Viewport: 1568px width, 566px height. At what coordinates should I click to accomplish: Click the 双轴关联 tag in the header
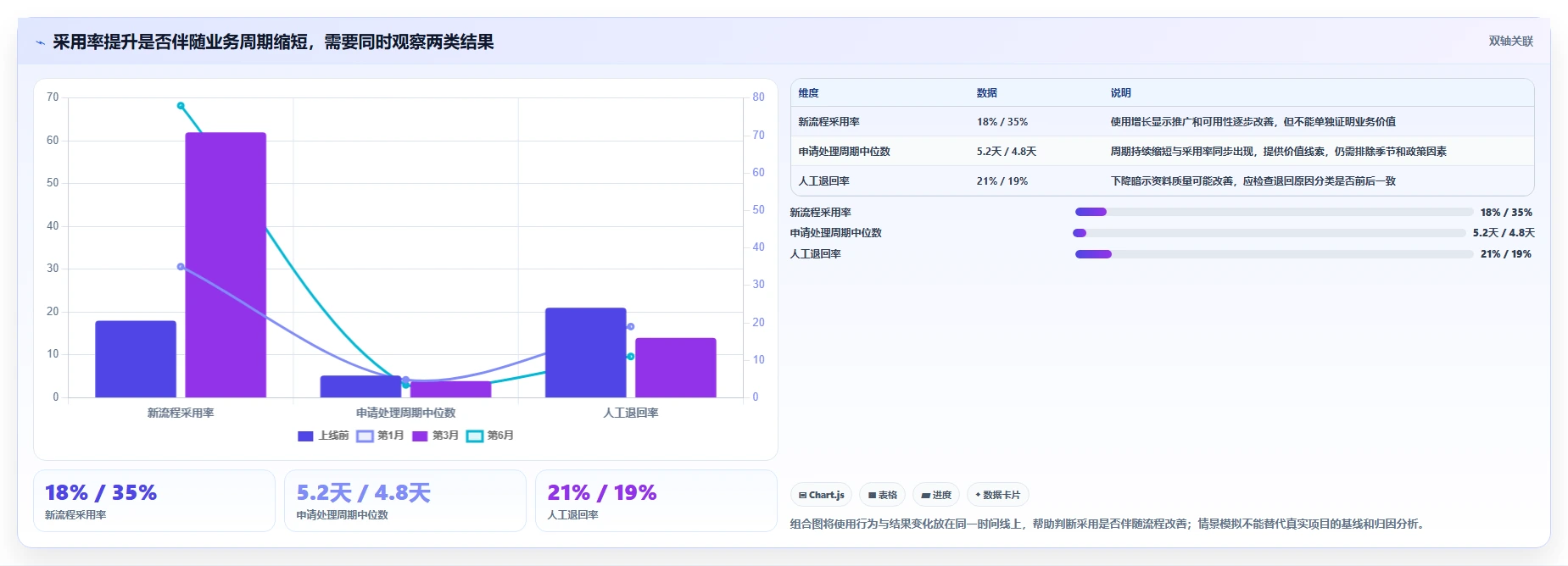click(1510, 41)
